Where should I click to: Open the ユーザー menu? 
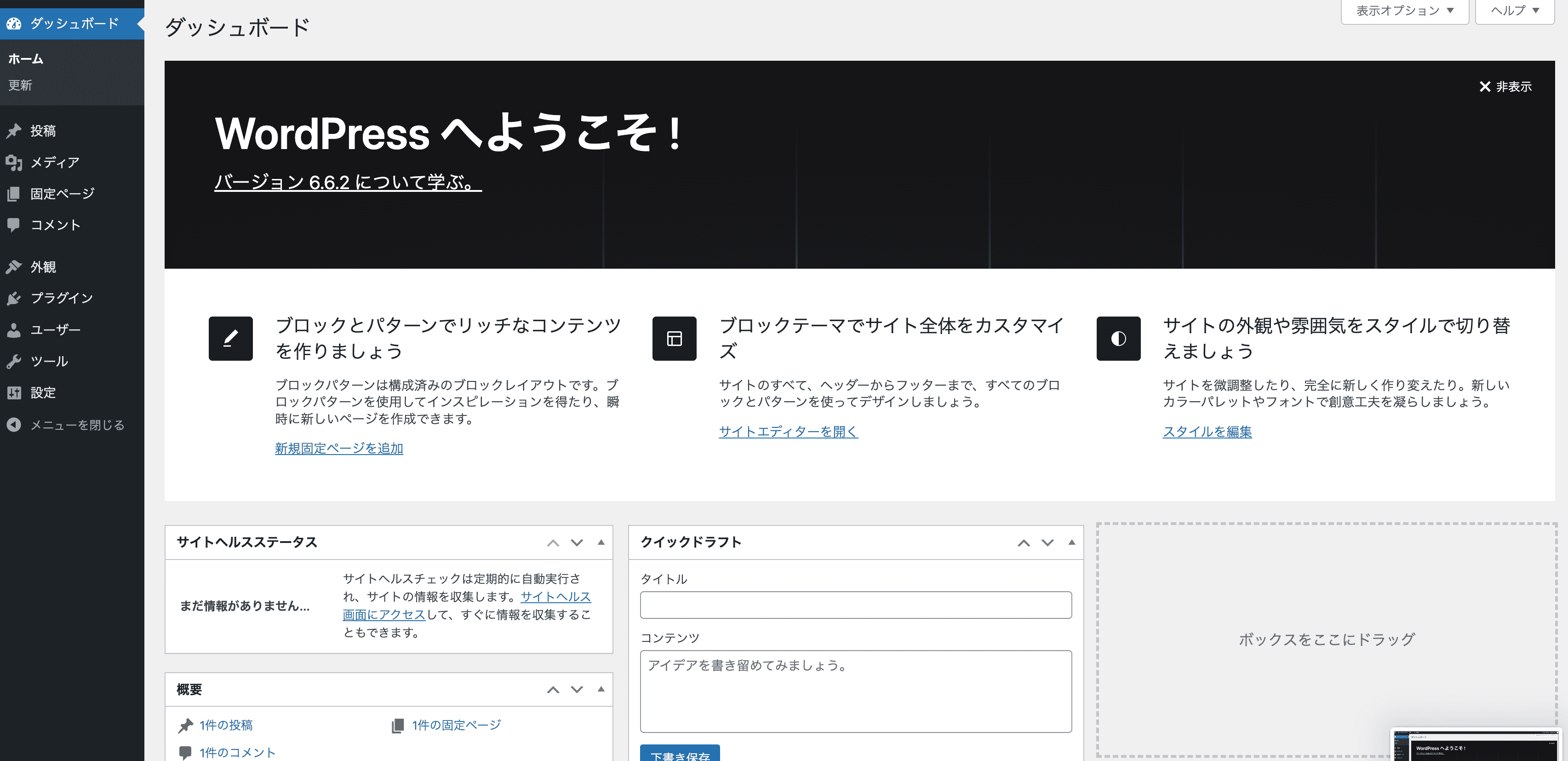coord(72,329)
